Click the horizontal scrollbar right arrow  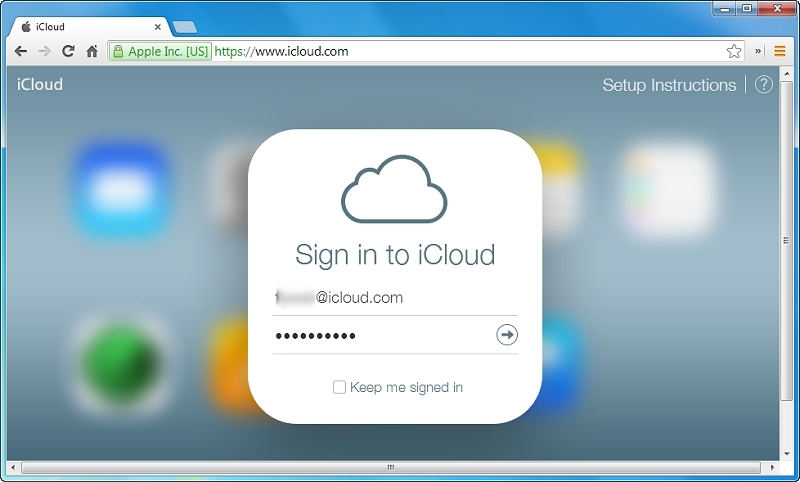[x=772, y=467]
